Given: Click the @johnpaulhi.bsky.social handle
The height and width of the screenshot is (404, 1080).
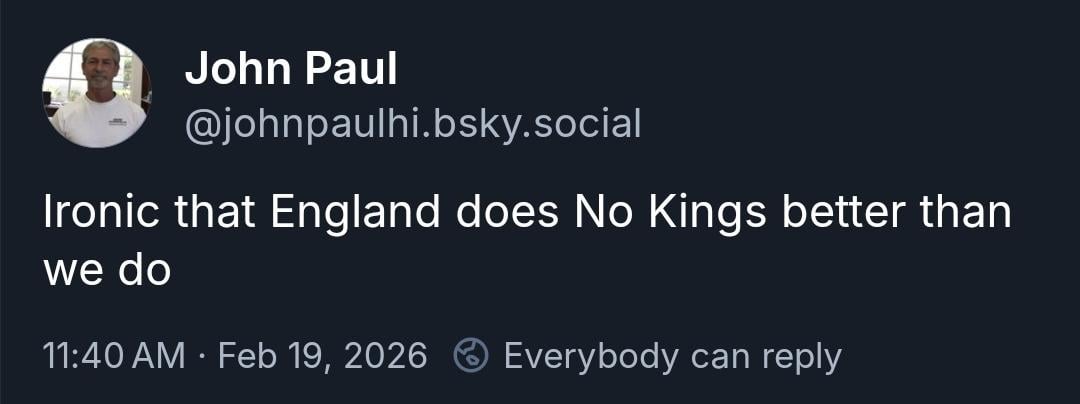Looking at the screenshot, I should (412, 123).
